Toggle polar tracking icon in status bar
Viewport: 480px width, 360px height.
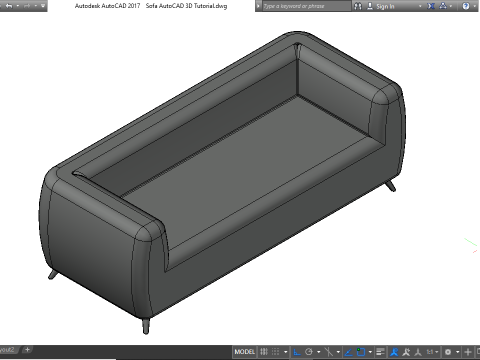click(x=309, y=352)
